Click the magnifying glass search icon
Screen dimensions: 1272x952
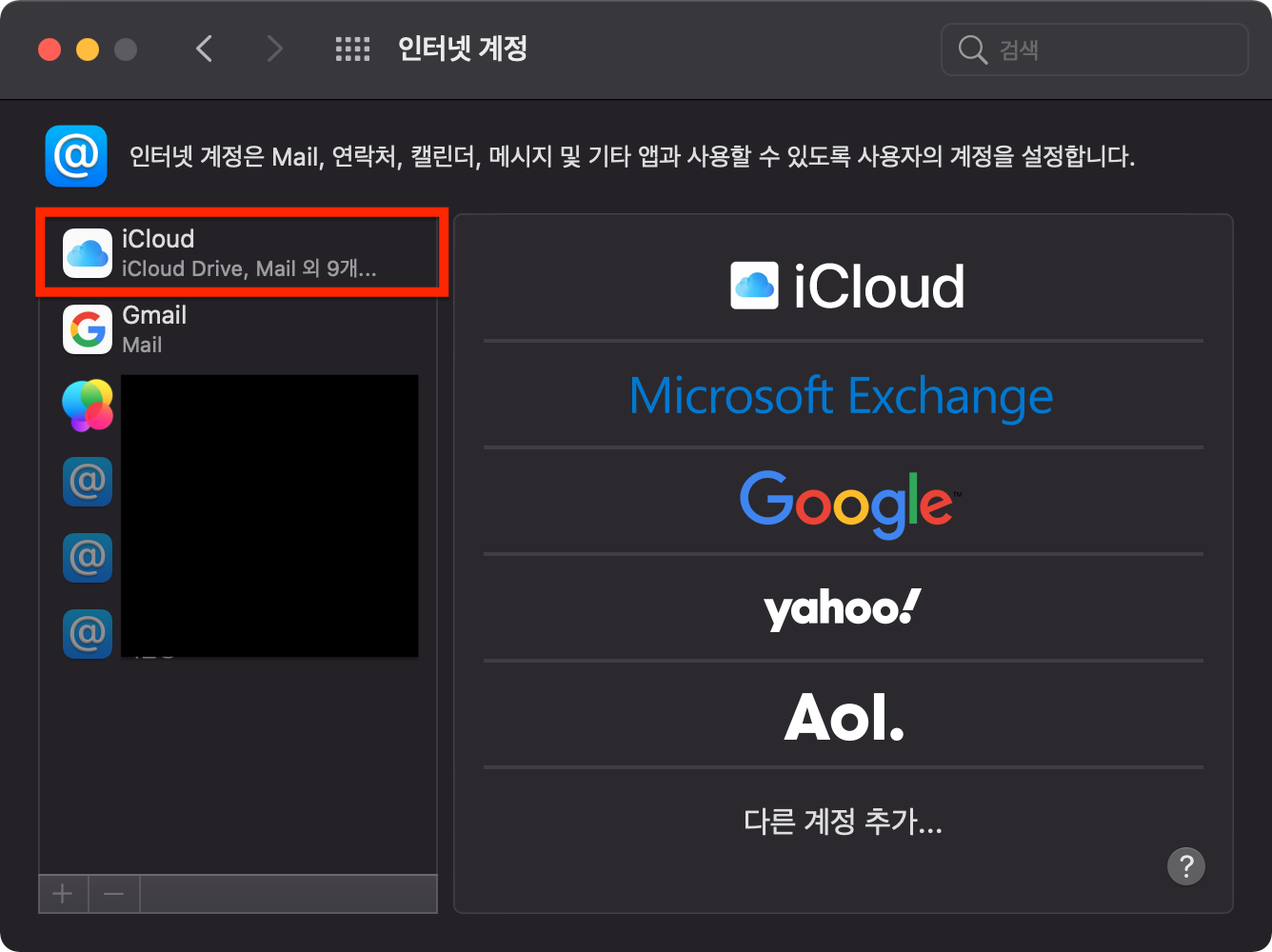972,50
